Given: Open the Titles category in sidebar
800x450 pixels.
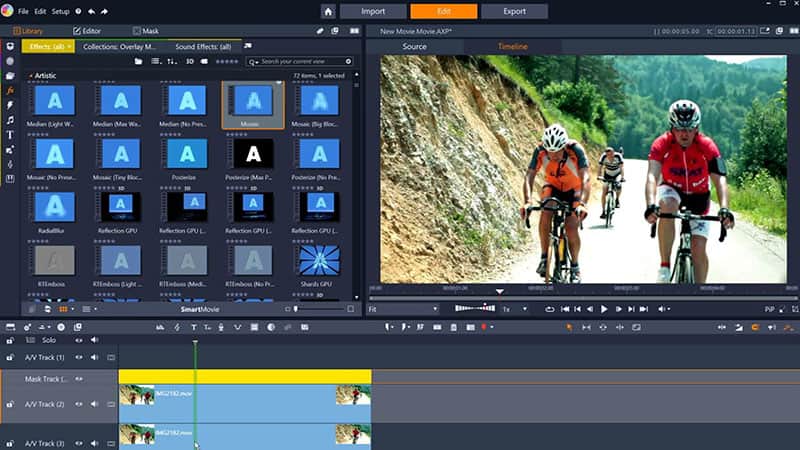Looking at the screenshot, I should pos(10,134).
